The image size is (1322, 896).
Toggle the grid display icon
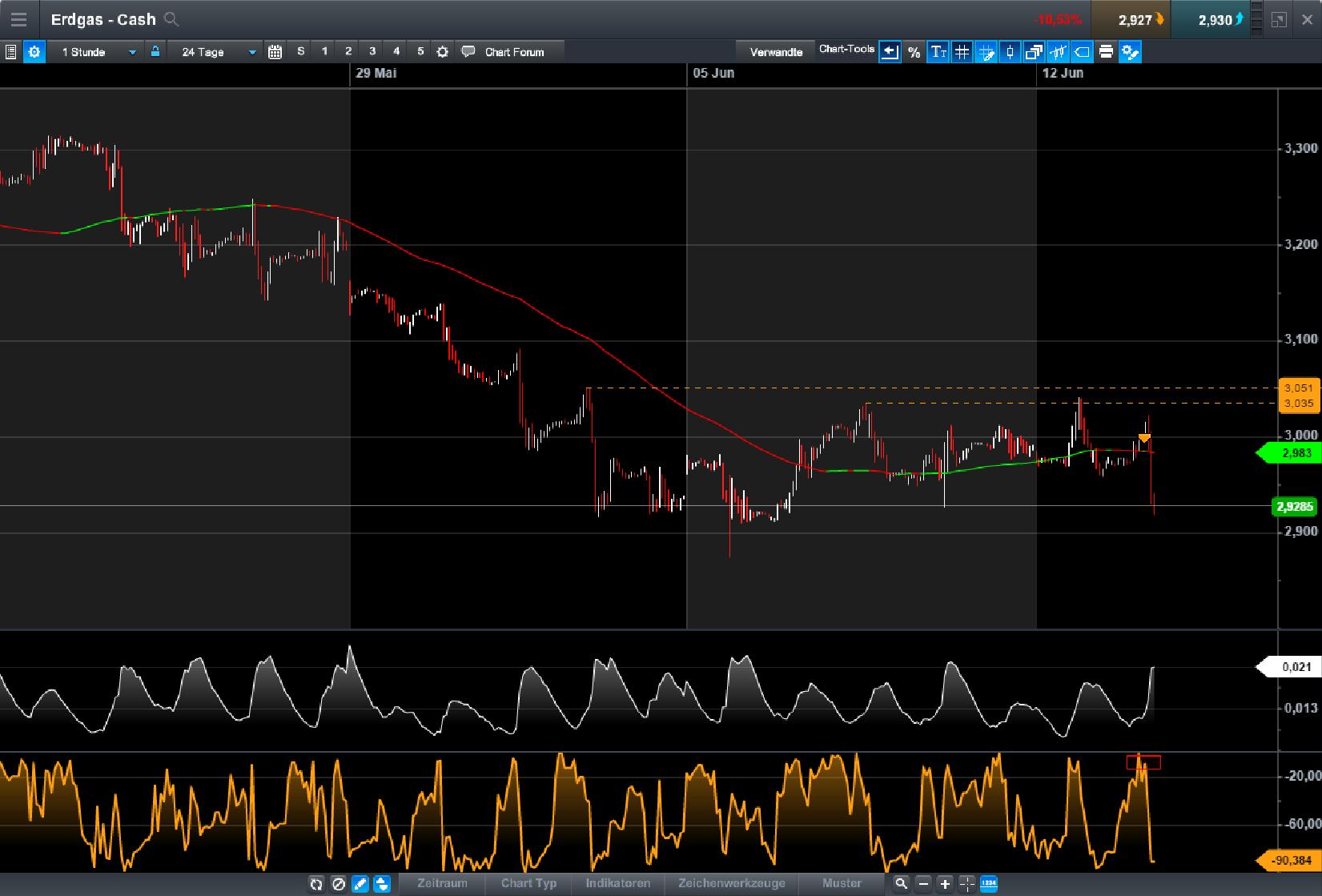pyautogui.click(x=961, y=51)
